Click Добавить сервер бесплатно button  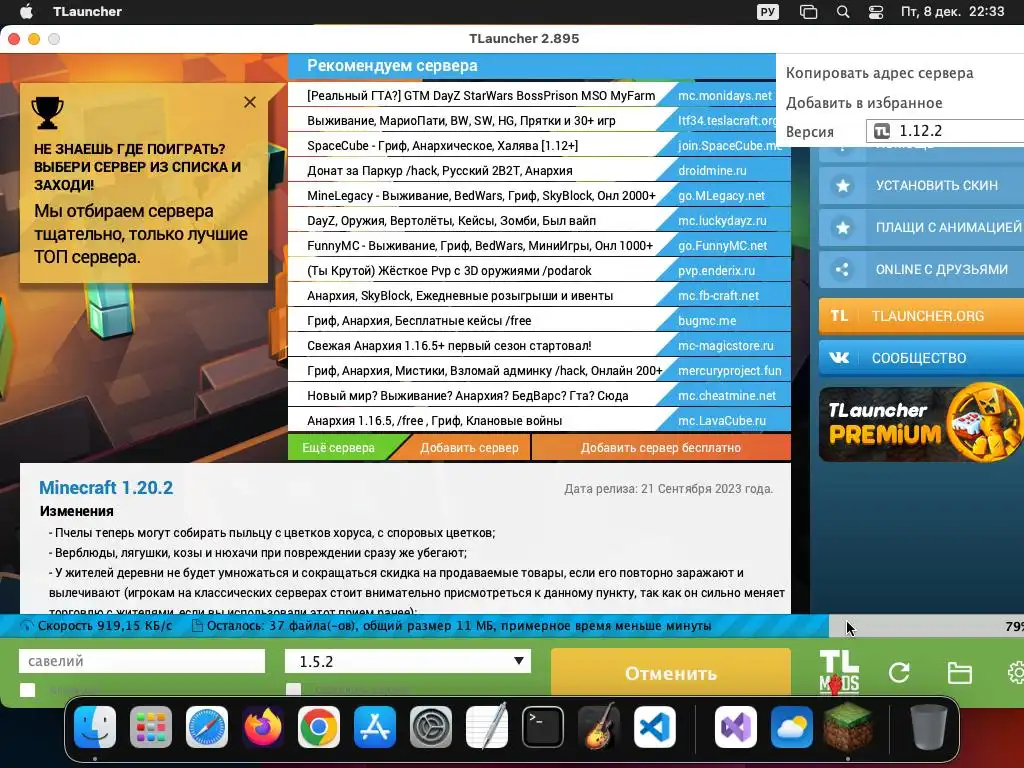[661, 448]
